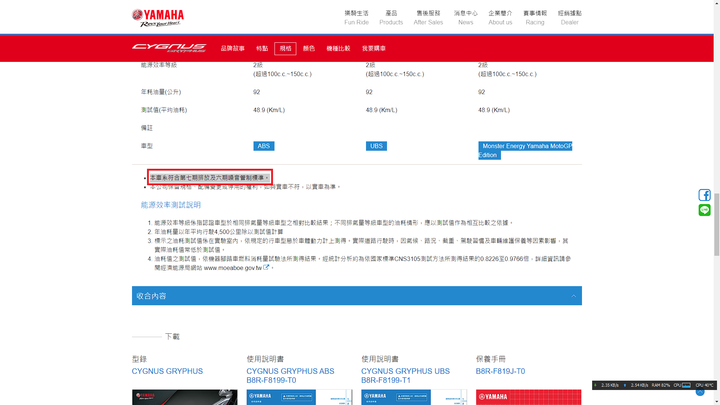Open the Dealer menu
The height and width of the screenshot is (405, 720).
pyautogui.click(x=569, y=17)
